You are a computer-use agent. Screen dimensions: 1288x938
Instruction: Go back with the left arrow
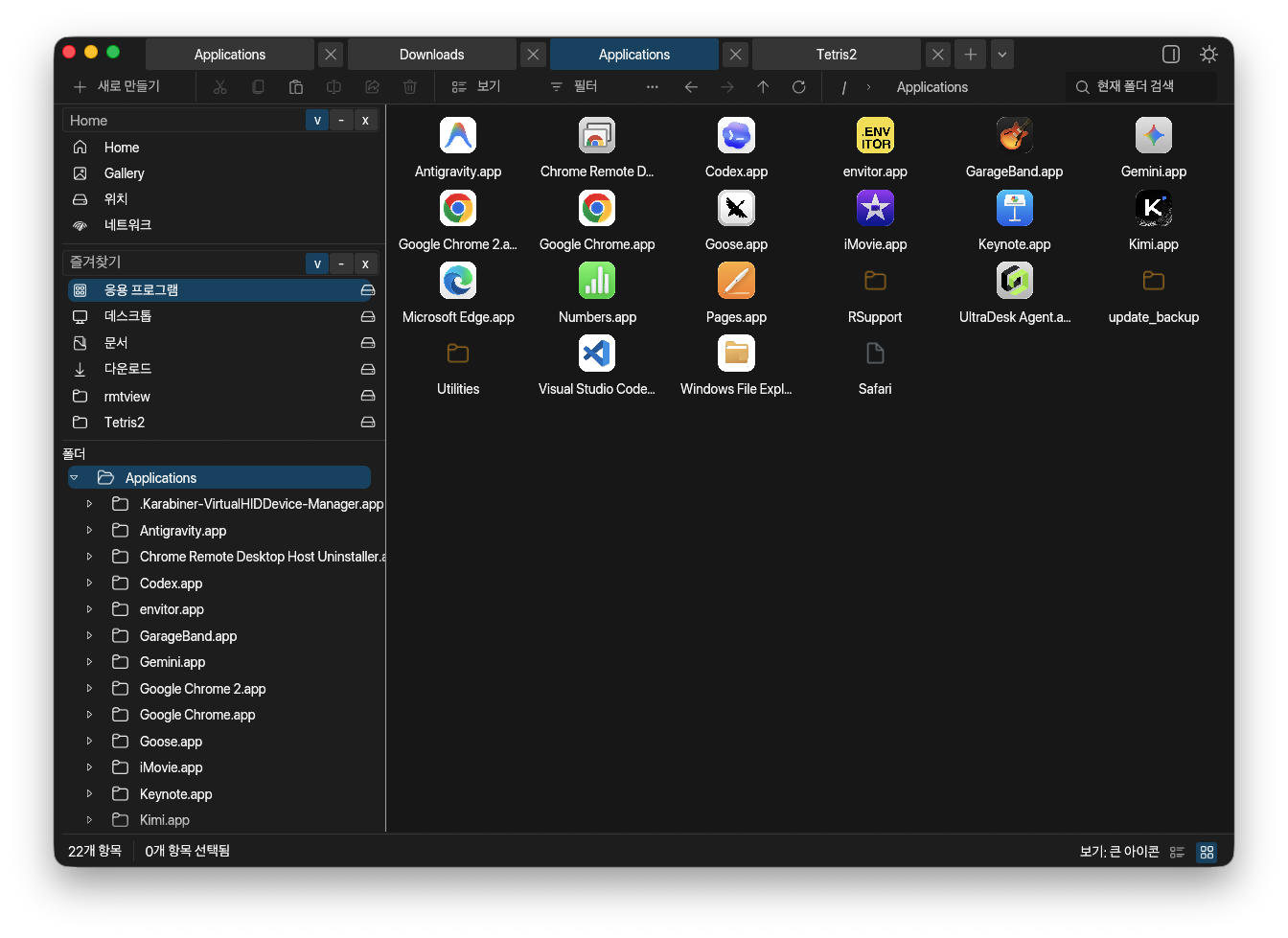click(691, 87)
